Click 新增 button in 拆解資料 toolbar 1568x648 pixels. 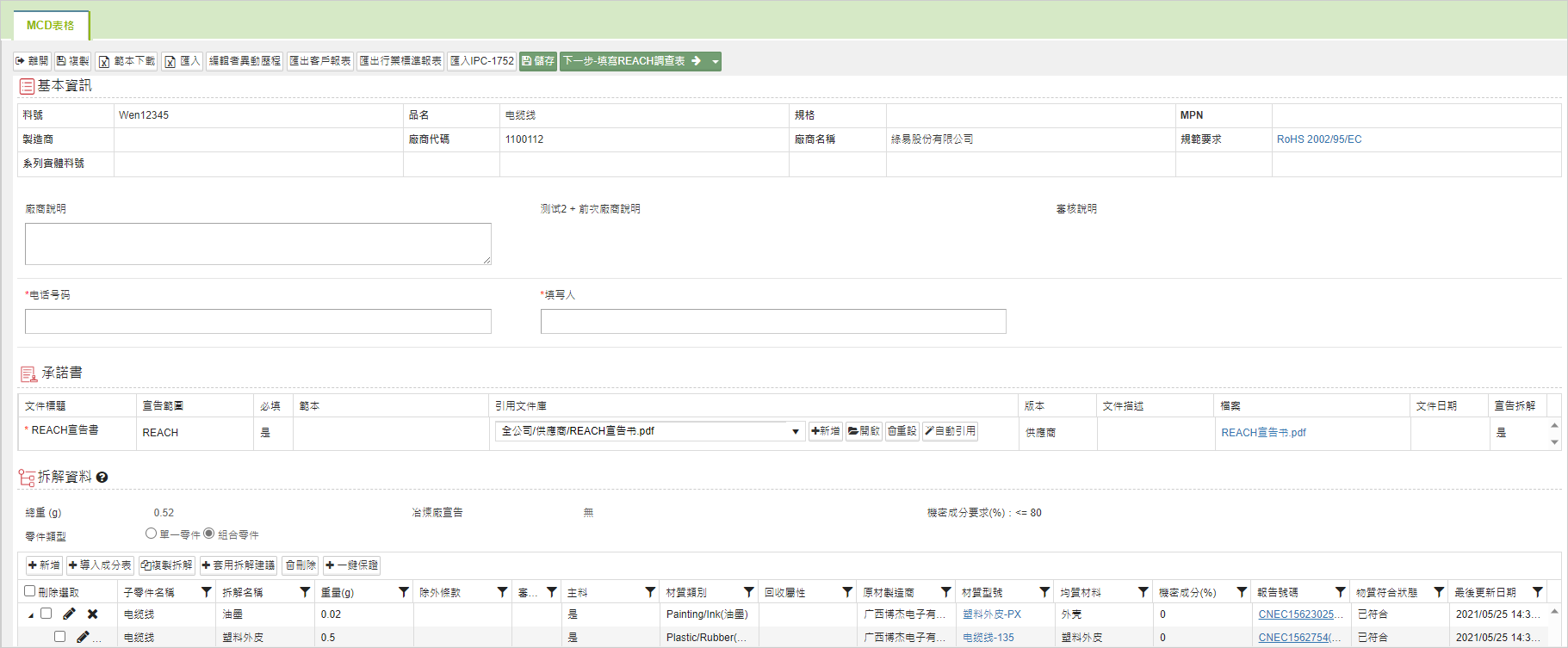pos(44,565)
